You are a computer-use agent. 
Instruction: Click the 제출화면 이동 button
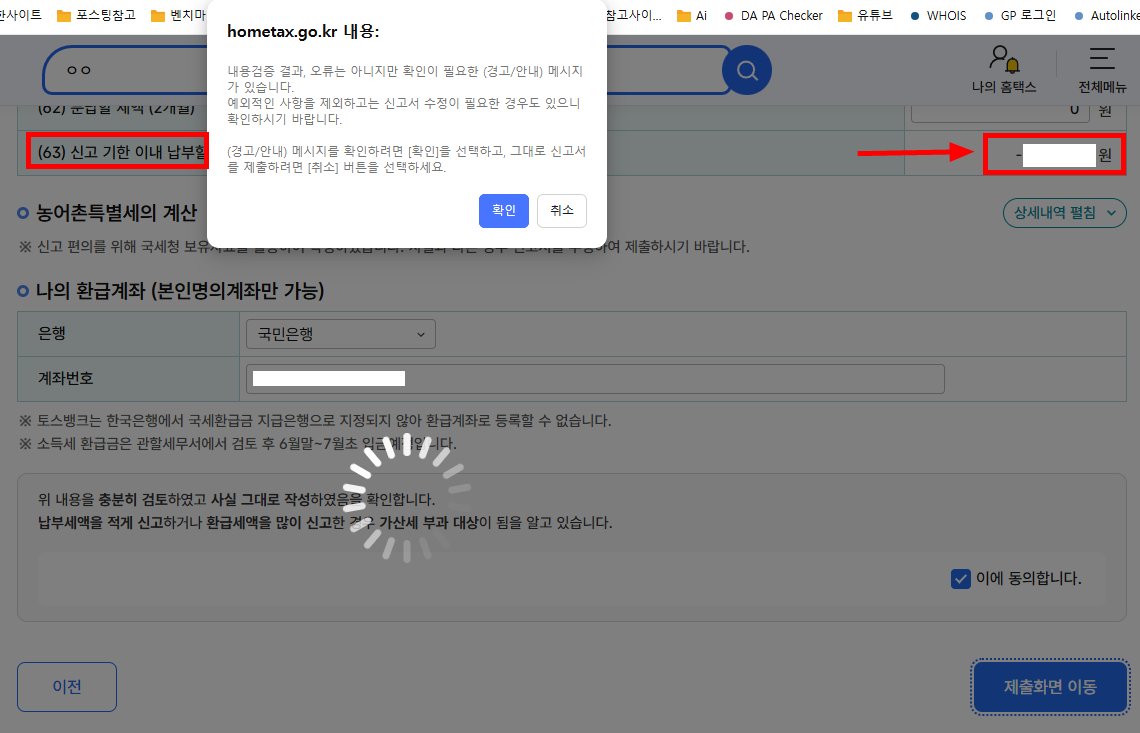1050,687
